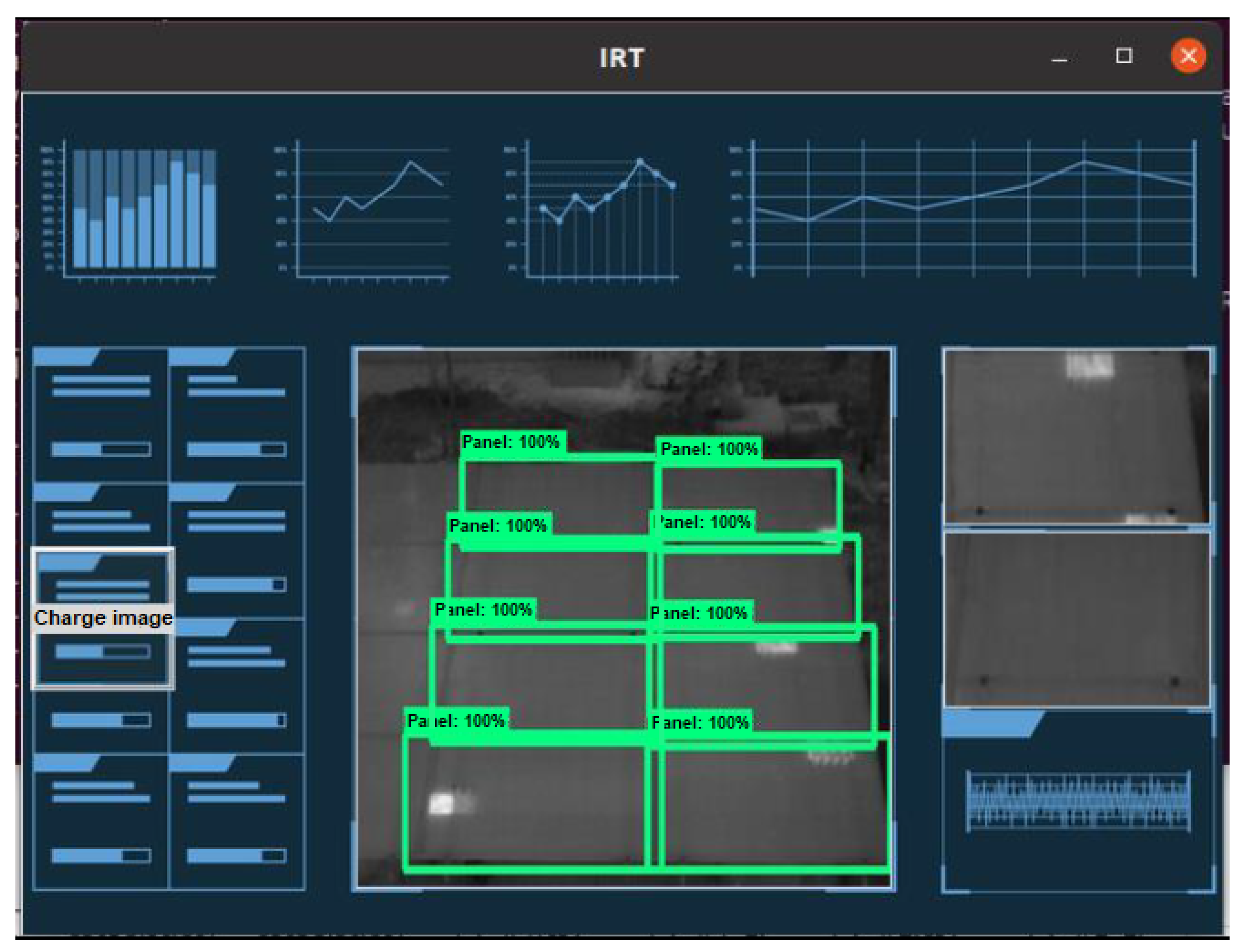
Task: Click the blue tab header above the waveform
Action: [x=989, y=724]
